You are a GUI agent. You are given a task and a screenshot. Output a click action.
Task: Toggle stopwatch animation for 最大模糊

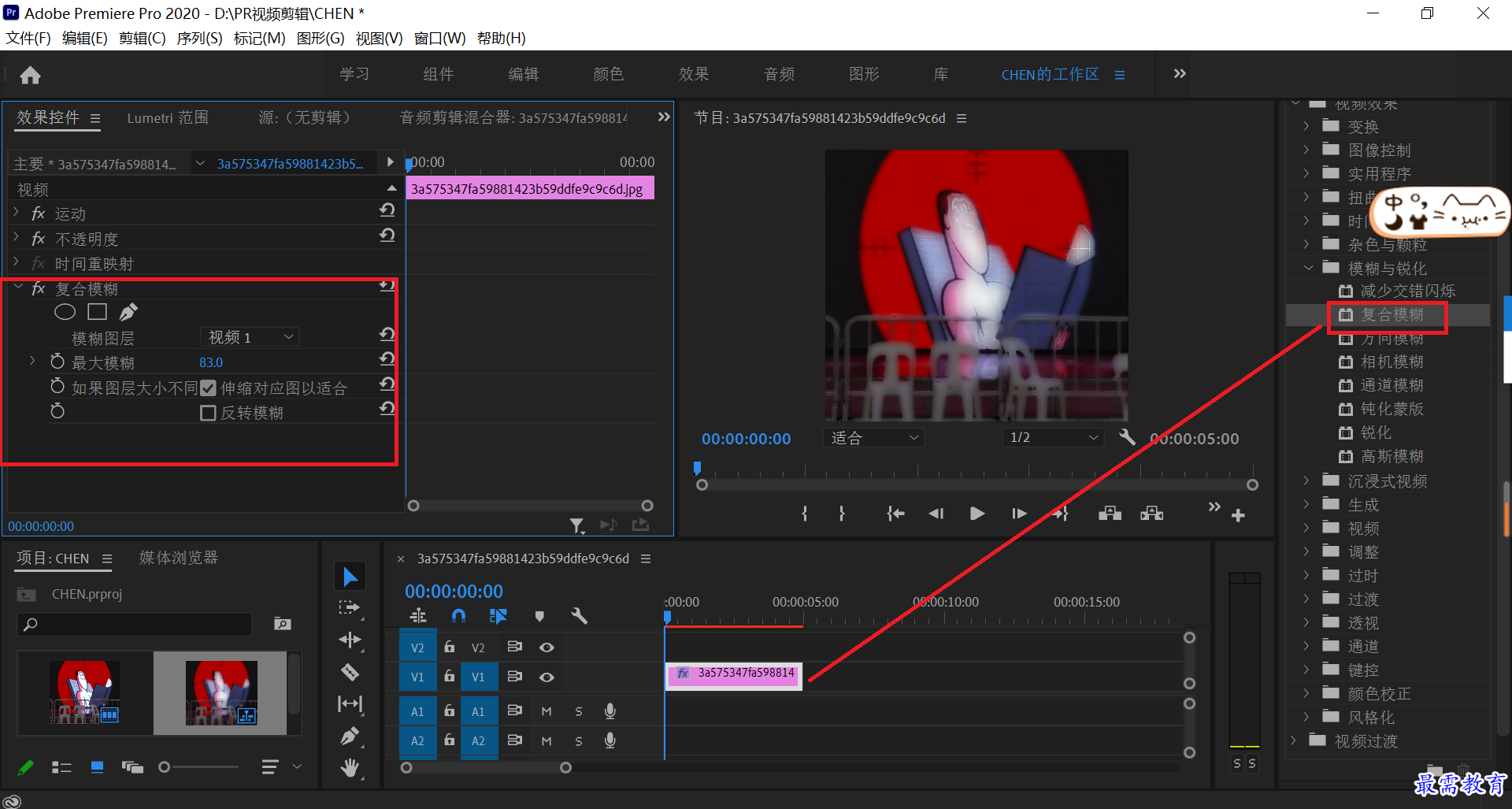[57, 362]
